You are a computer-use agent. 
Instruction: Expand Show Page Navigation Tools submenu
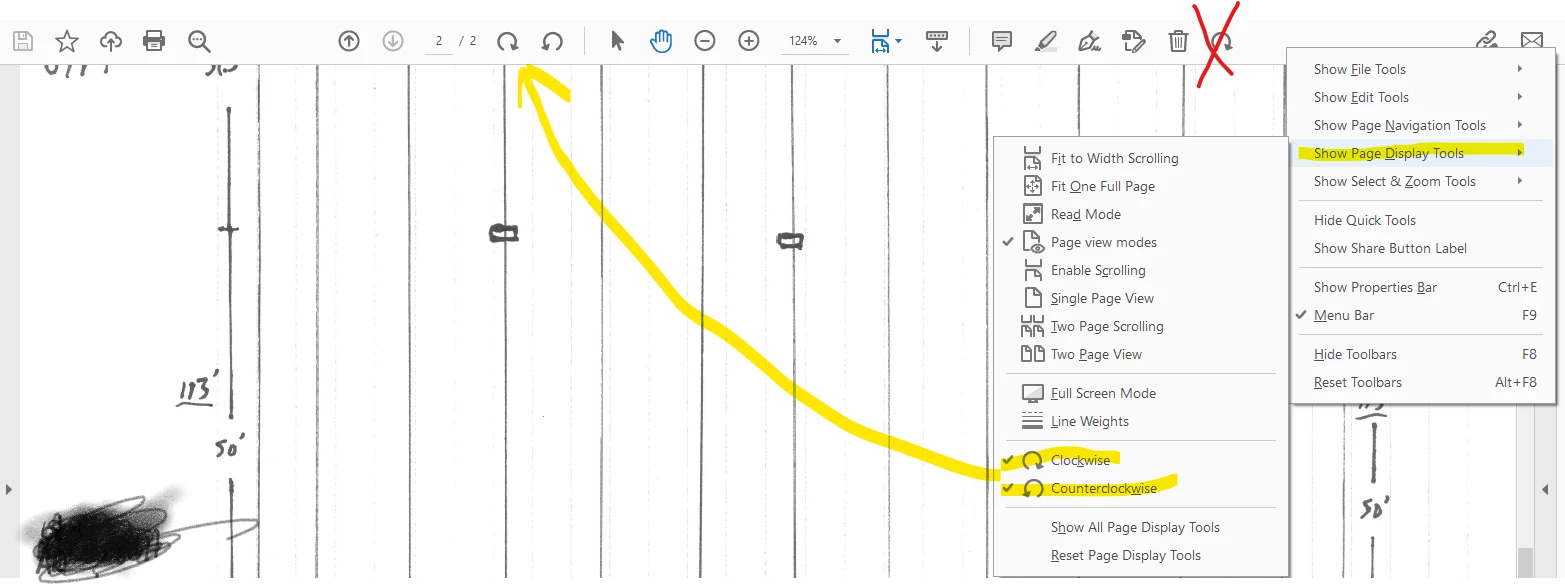click(x=1421, y=125)
